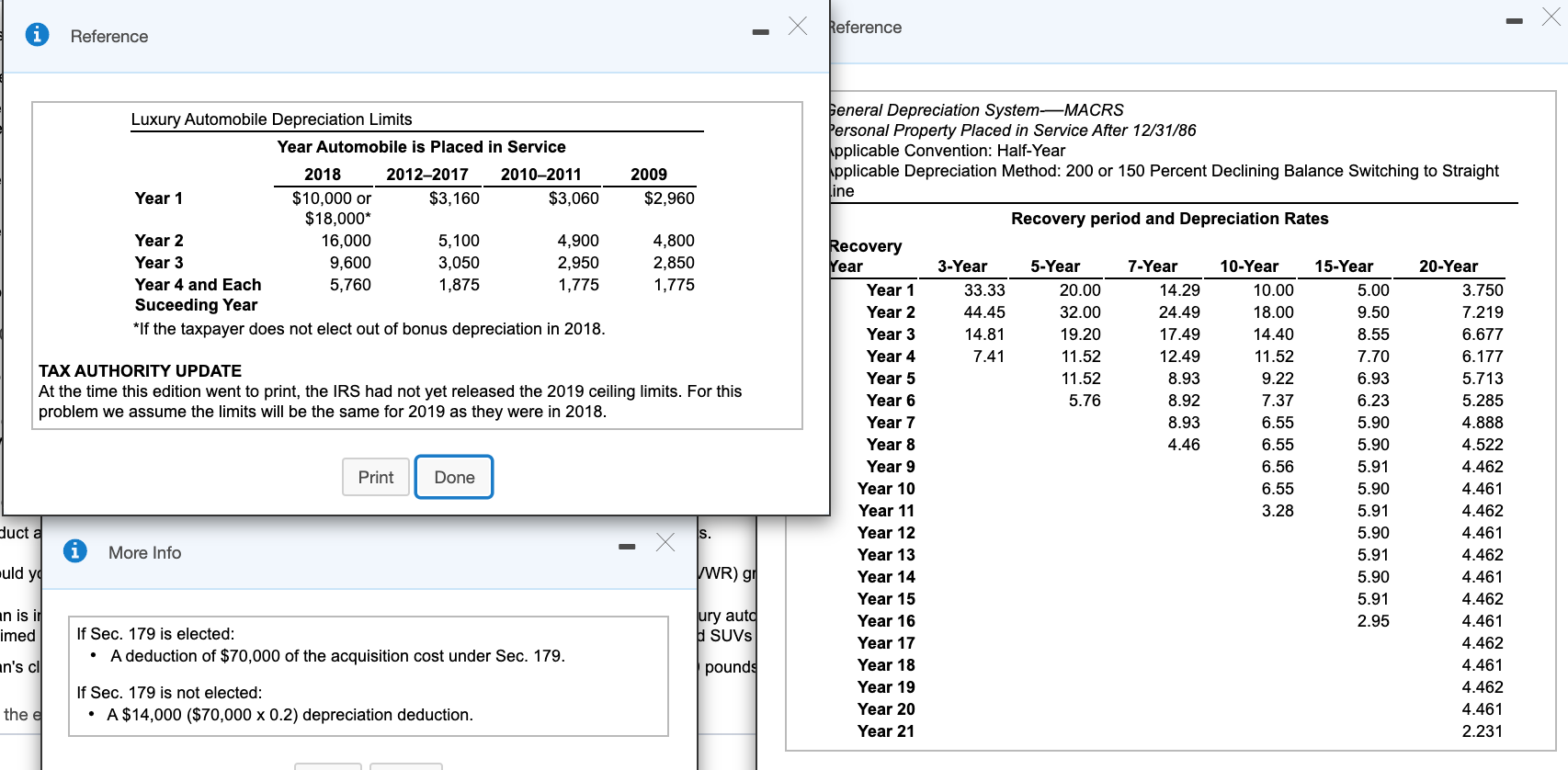Image resolution: width=1568 pixels, height=770 pixels.
Task: Click the 5,100 value in 2012–2017 column
Action: click(459, 241)
